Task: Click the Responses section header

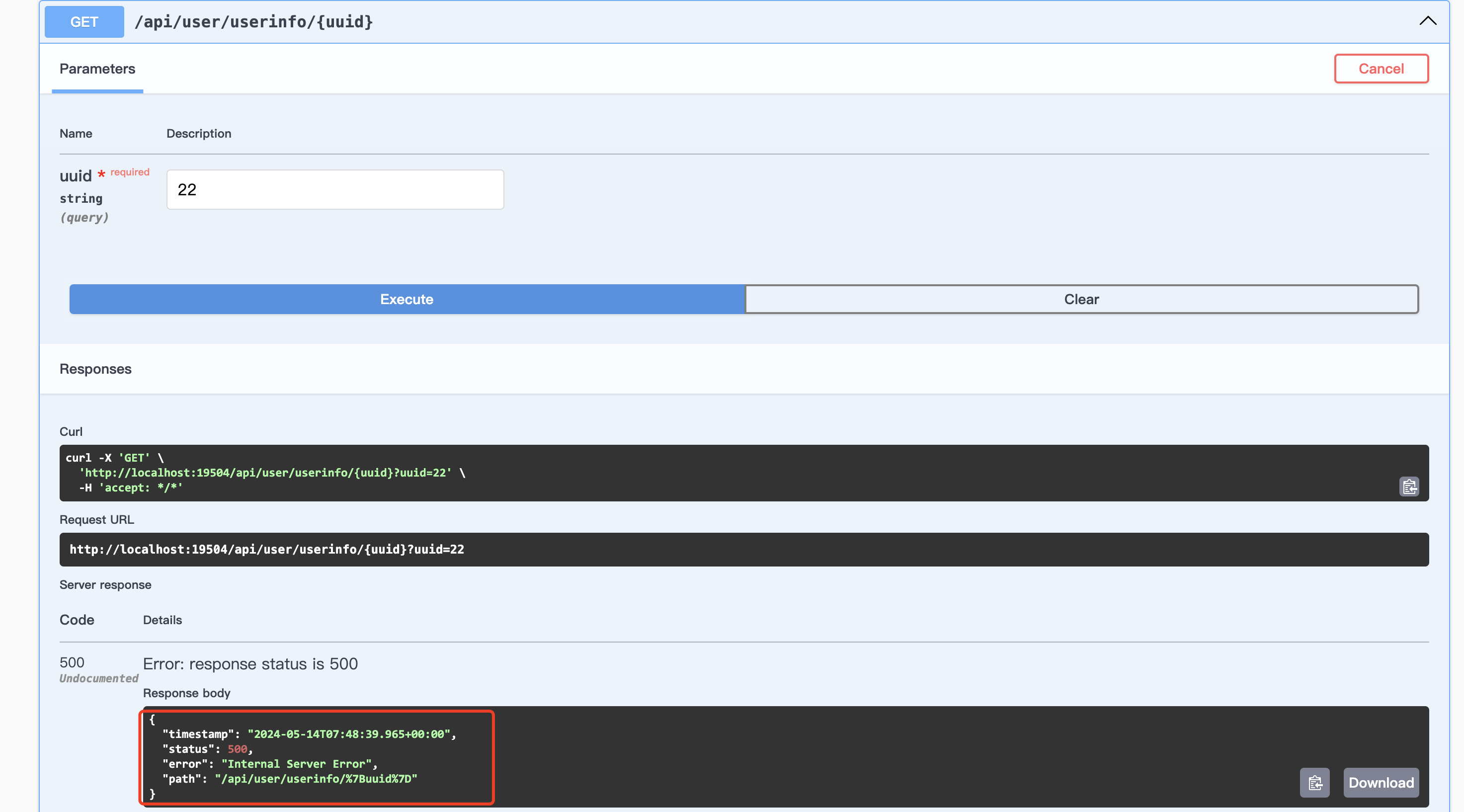Action: [x=95, y=369]
